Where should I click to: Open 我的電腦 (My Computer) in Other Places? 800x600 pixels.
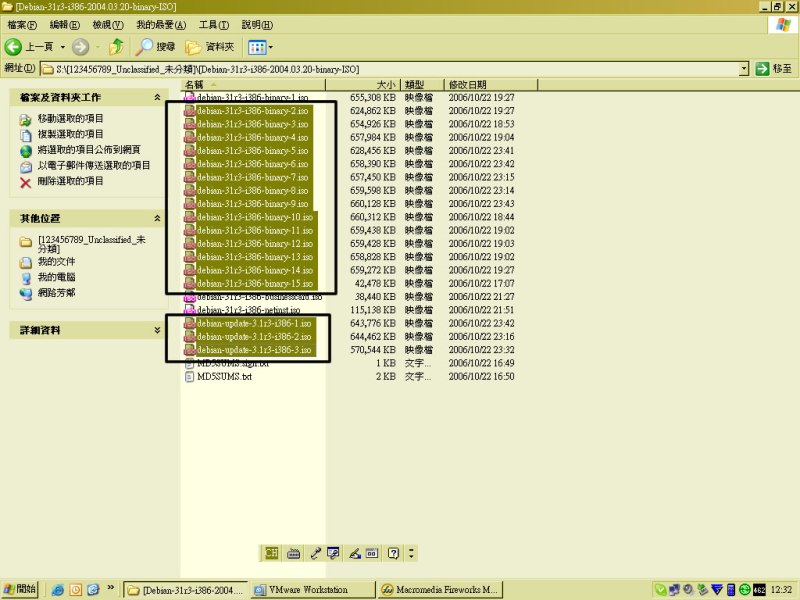56,277
